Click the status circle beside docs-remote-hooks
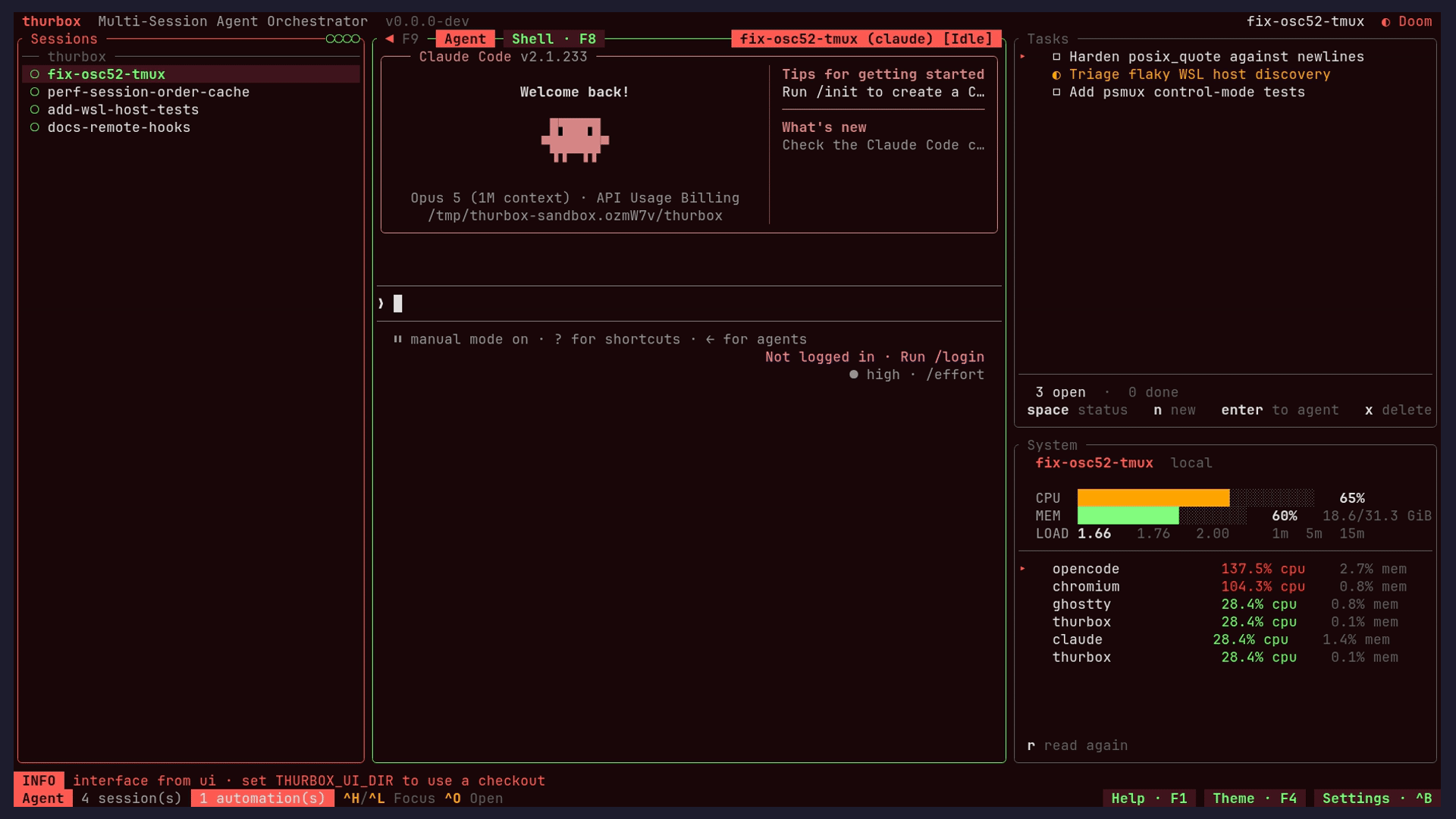 coord(34,127)
